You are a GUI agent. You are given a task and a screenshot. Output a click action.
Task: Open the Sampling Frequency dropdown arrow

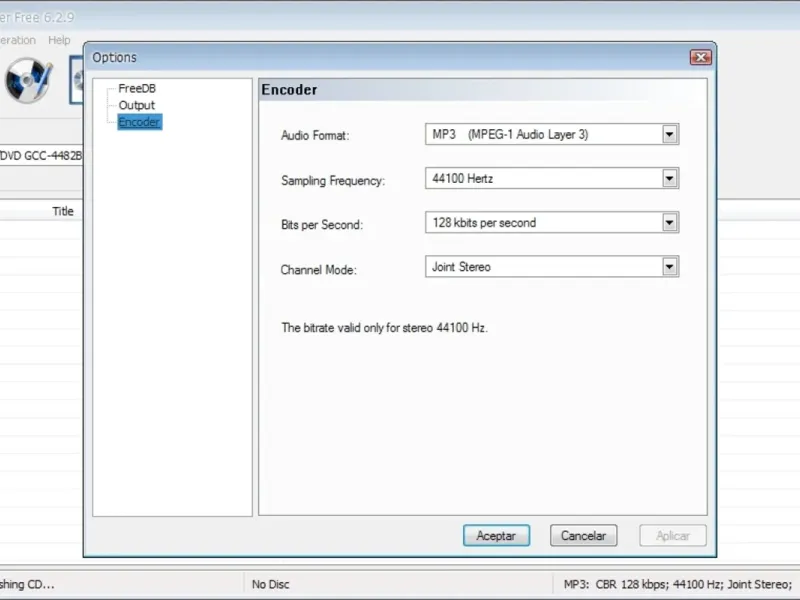click(x=669, y=179)
